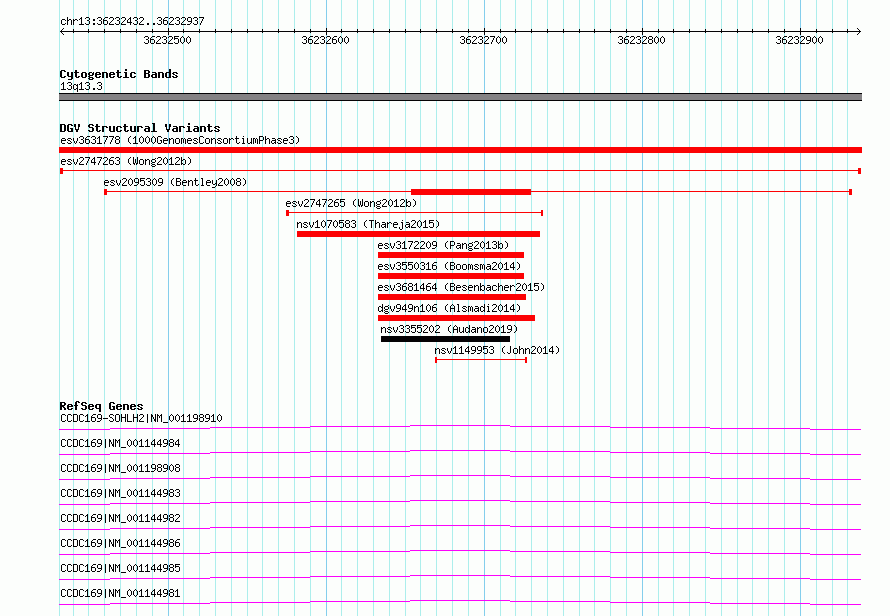Select the thin red esv2747265 variant line
The width and height of the screenshot is (890, 616).
(414, 213)
